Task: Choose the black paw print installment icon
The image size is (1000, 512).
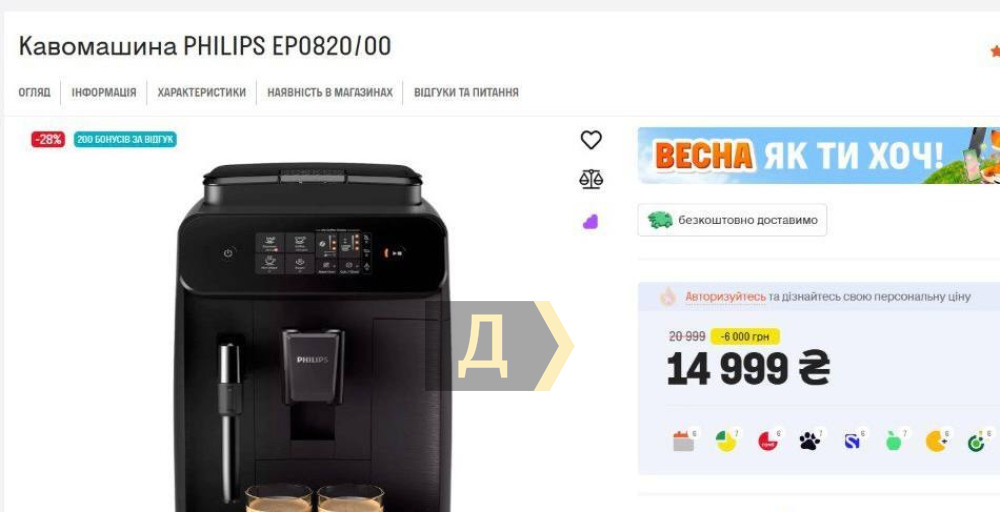Action: [x=809, y=441]
